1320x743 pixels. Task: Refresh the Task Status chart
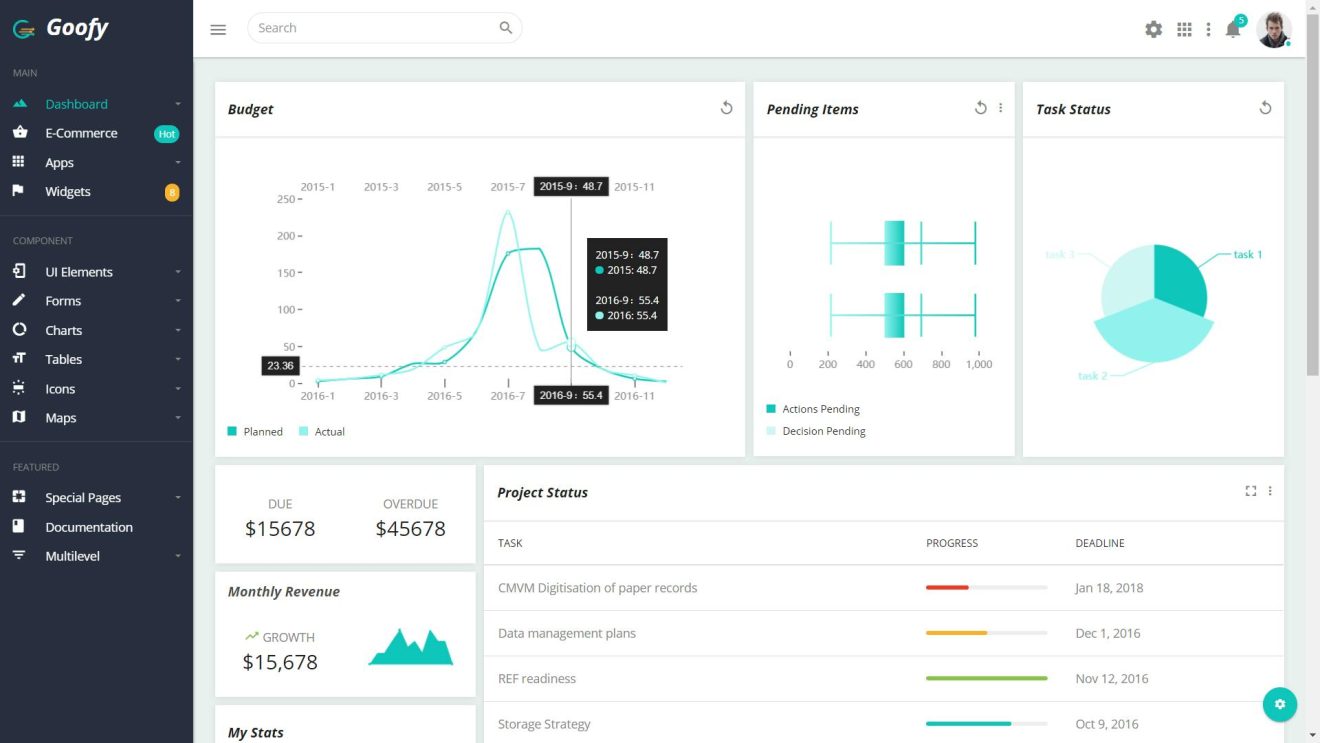click(1265, 107)
